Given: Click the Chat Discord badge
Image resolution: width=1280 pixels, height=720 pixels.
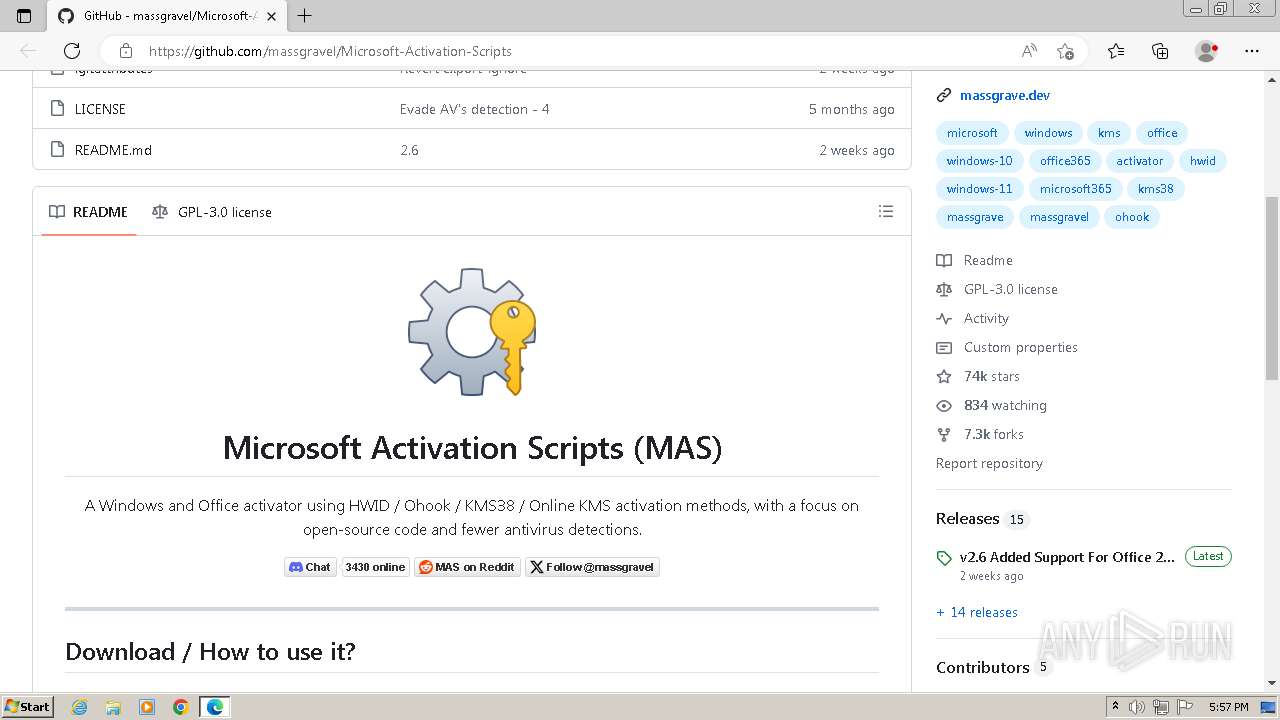Looking at the screenshot, I should click(310, 567).
